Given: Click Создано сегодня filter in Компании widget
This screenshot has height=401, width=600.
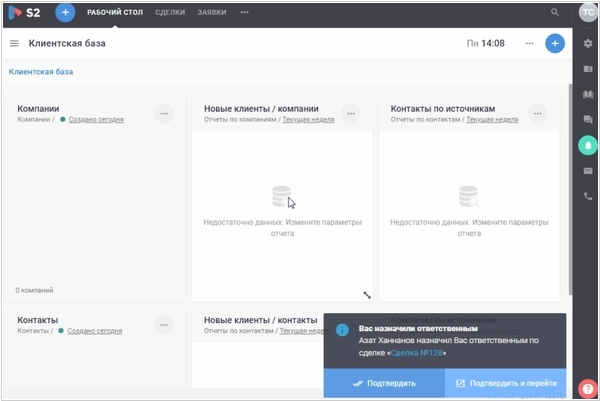Looking at the screenshot, I should (96, 119).
